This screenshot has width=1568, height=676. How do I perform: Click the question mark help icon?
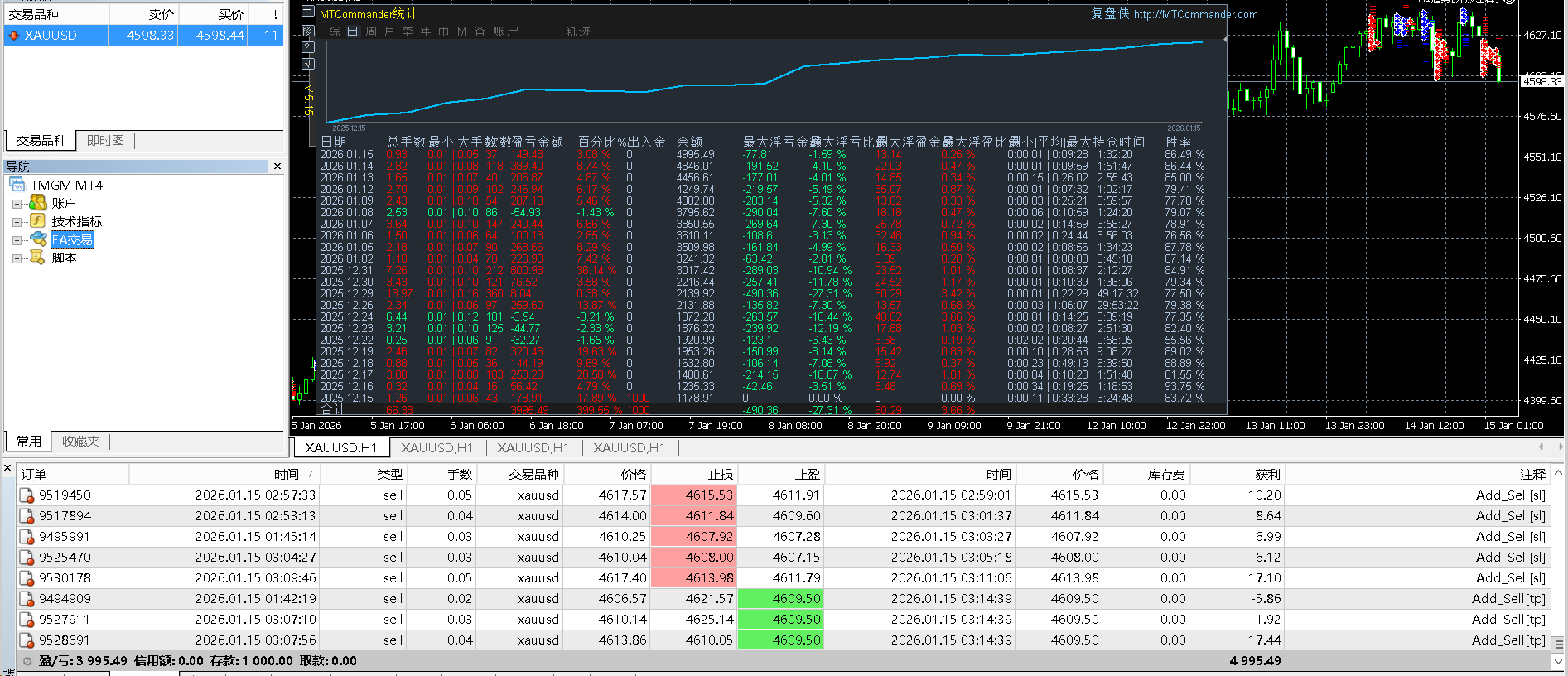pyautogui.click(x=308, y=47)
